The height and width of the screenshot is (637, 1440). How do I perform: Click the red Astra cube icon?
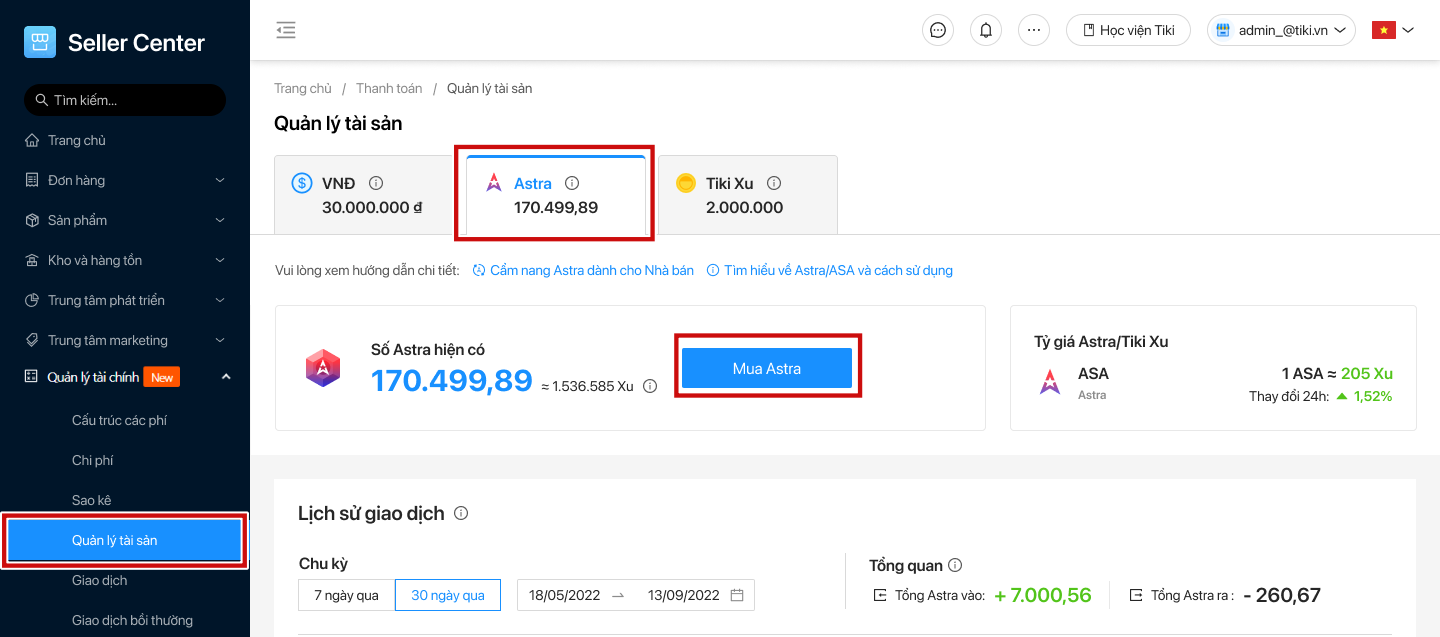pyautogui.click(x=323, y=369)
